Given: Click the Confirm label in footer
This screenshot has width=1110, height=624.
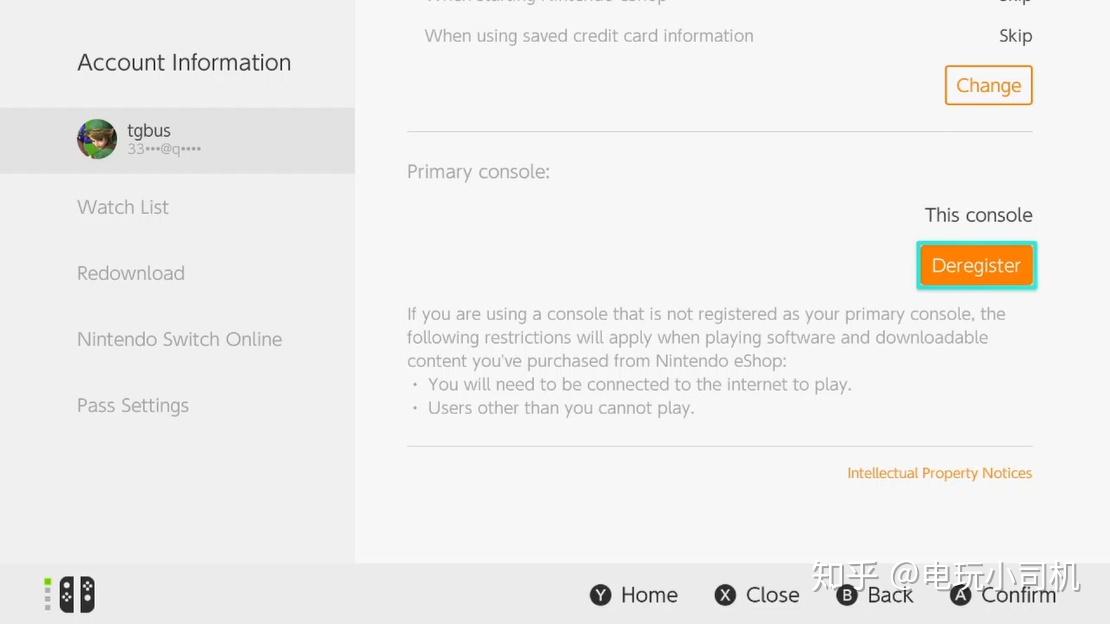Looking at the screenshot, I should (1017, 595).
